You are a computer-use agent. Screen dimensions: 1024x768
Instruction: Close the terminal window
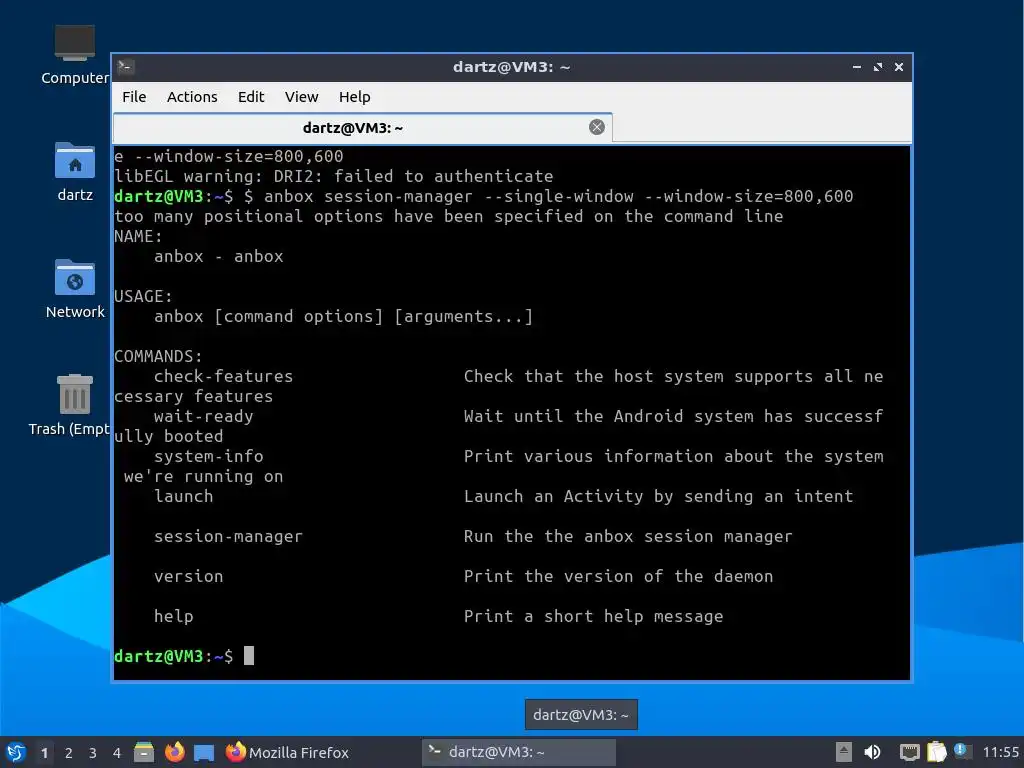pyautogui.click(x=899, y=67)
